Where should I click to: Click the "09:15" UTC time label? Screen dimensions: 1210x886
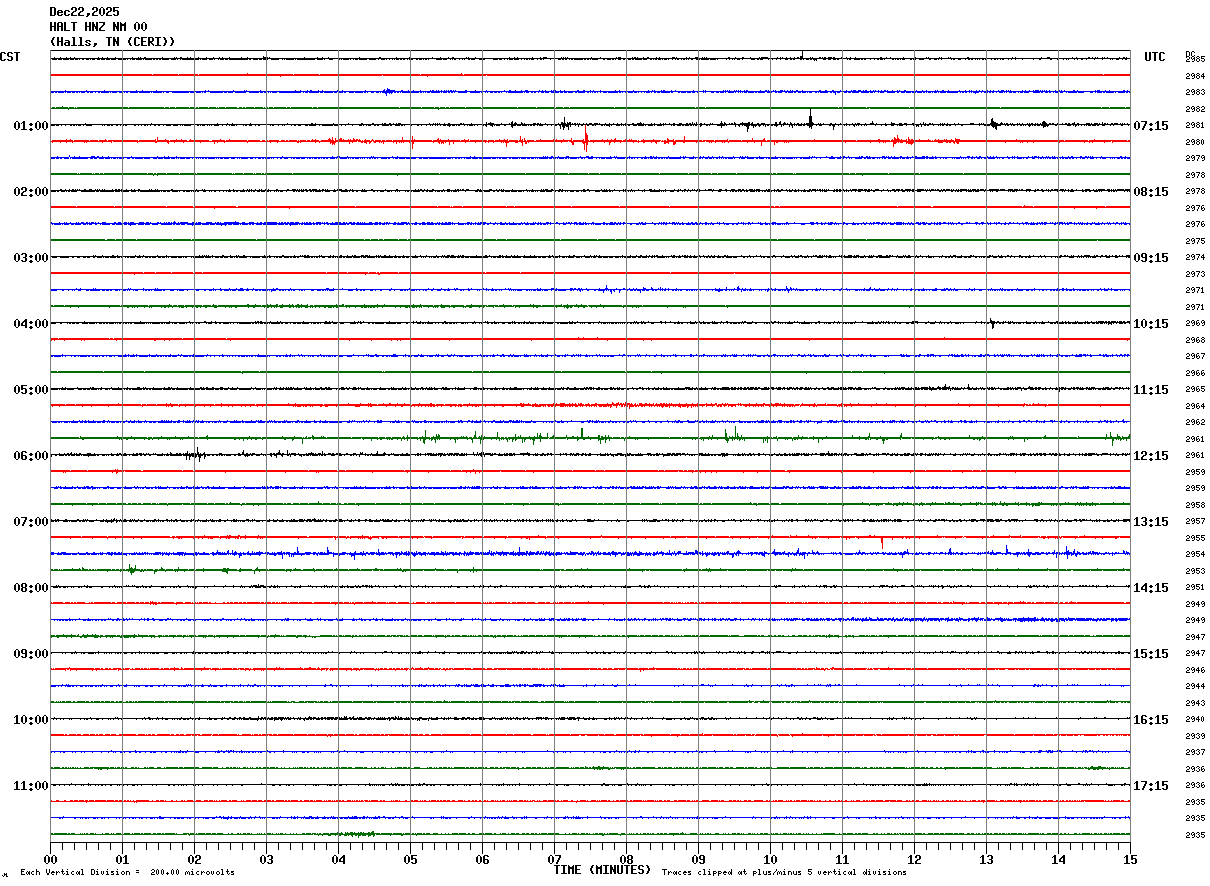[x=1151, y=258]
